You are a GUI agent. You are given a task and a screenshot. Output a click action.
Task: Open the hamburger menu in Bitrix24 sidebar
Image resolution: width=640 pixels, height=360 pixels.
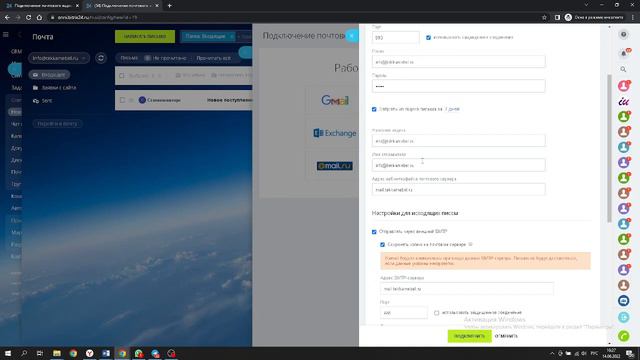pos(6,35)
